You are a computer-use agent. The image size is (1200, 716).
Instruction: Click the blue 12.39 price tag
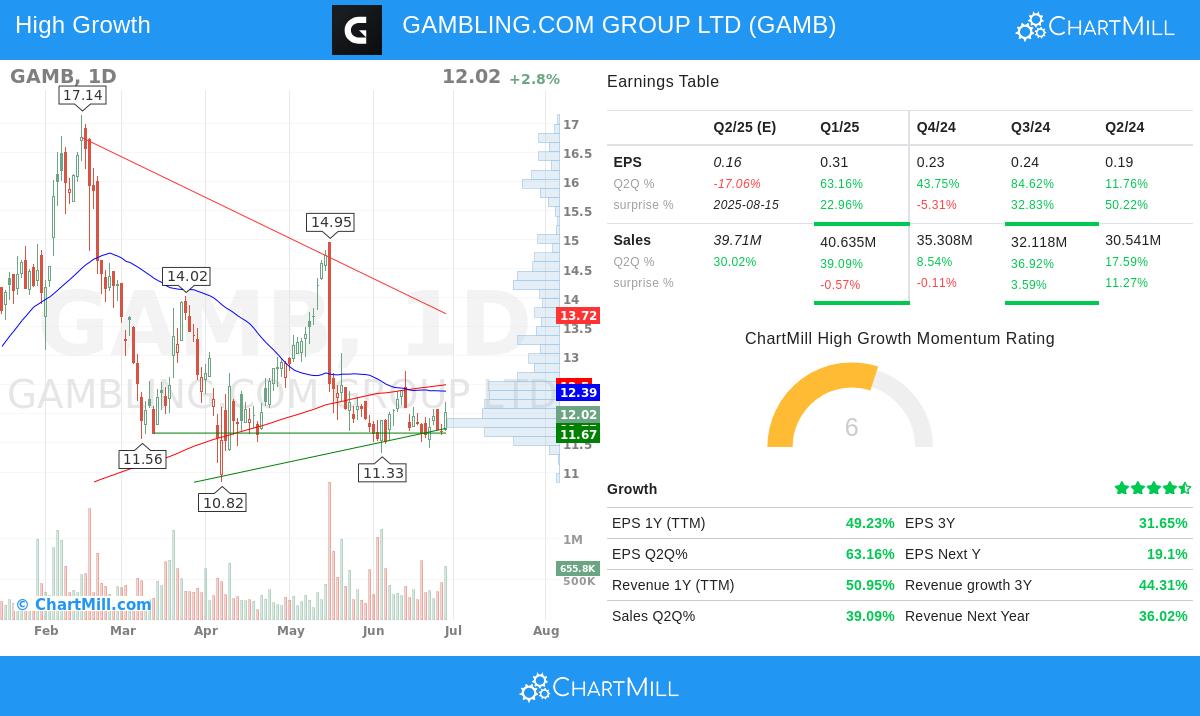(578, 392)
